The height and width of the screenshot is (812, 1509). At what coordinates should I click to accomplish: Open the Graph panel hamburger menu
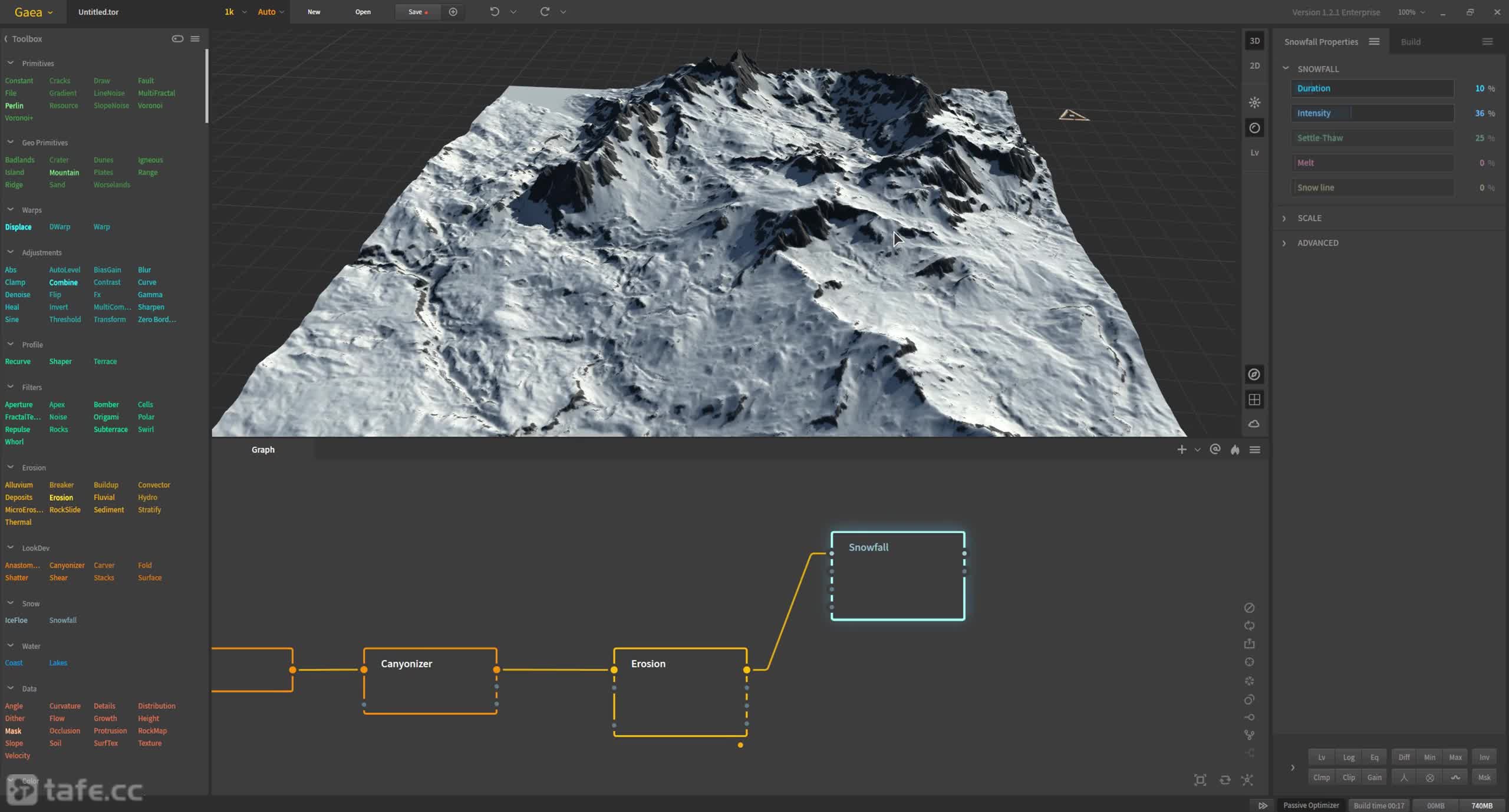click(1255, 450)
